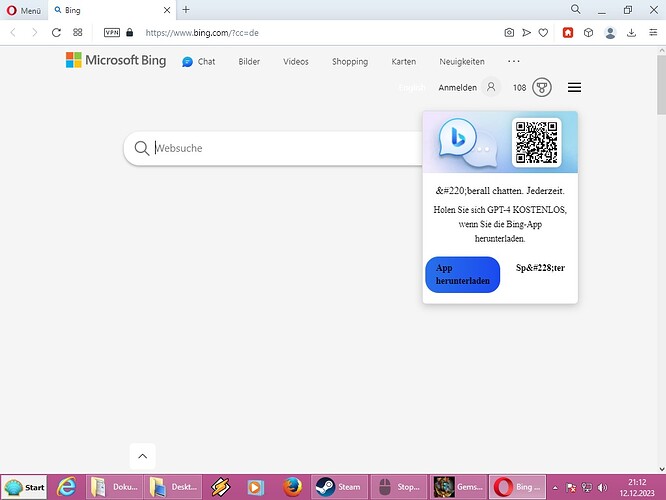This screenshot has height=500, width=666.
Task: Toggle the VPN badge
Action: point(112,33)
